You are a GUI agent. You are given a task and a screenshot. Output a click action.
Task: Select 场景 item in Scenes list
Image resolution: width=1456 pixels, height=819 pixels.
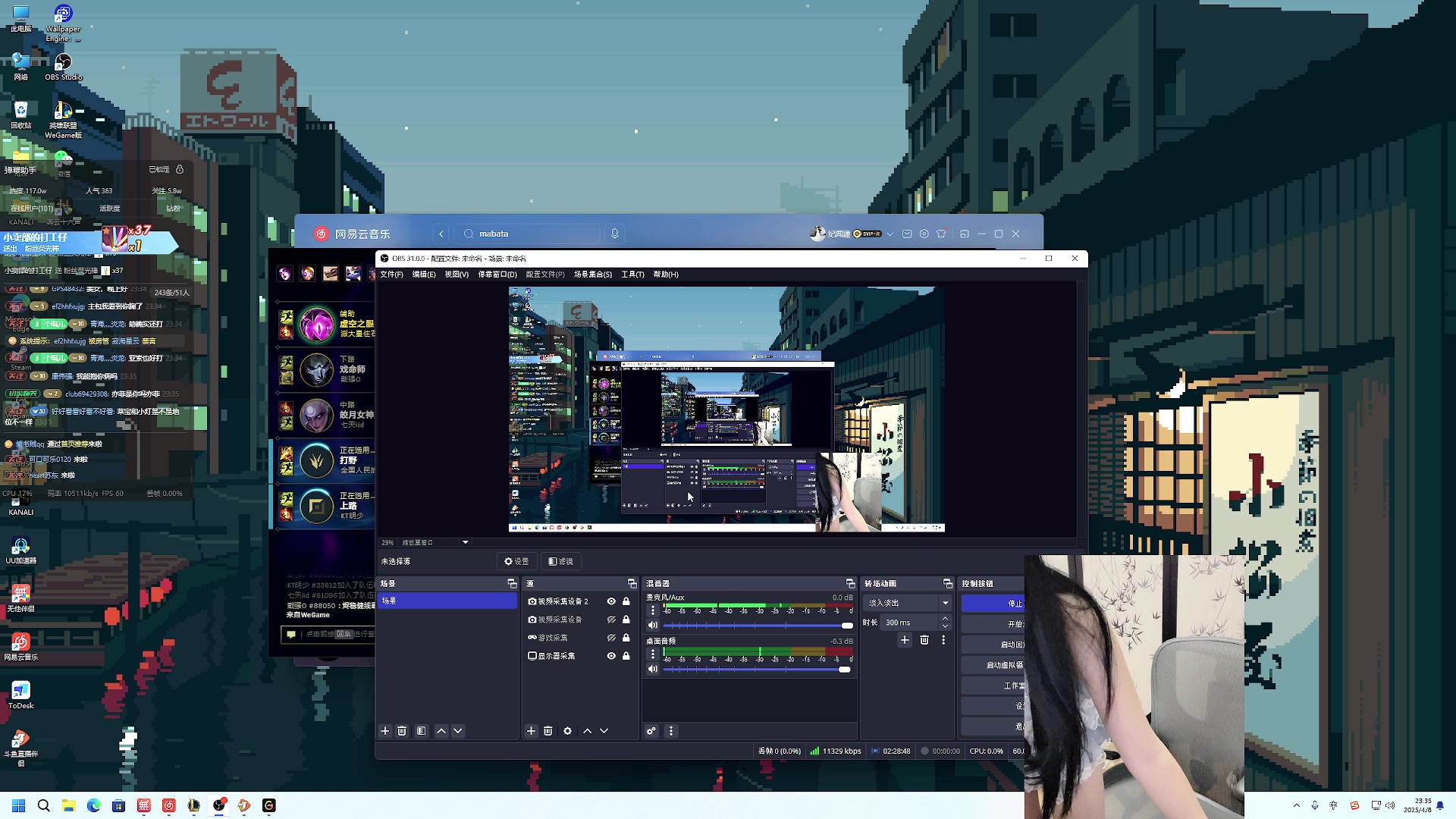(447, 601)
